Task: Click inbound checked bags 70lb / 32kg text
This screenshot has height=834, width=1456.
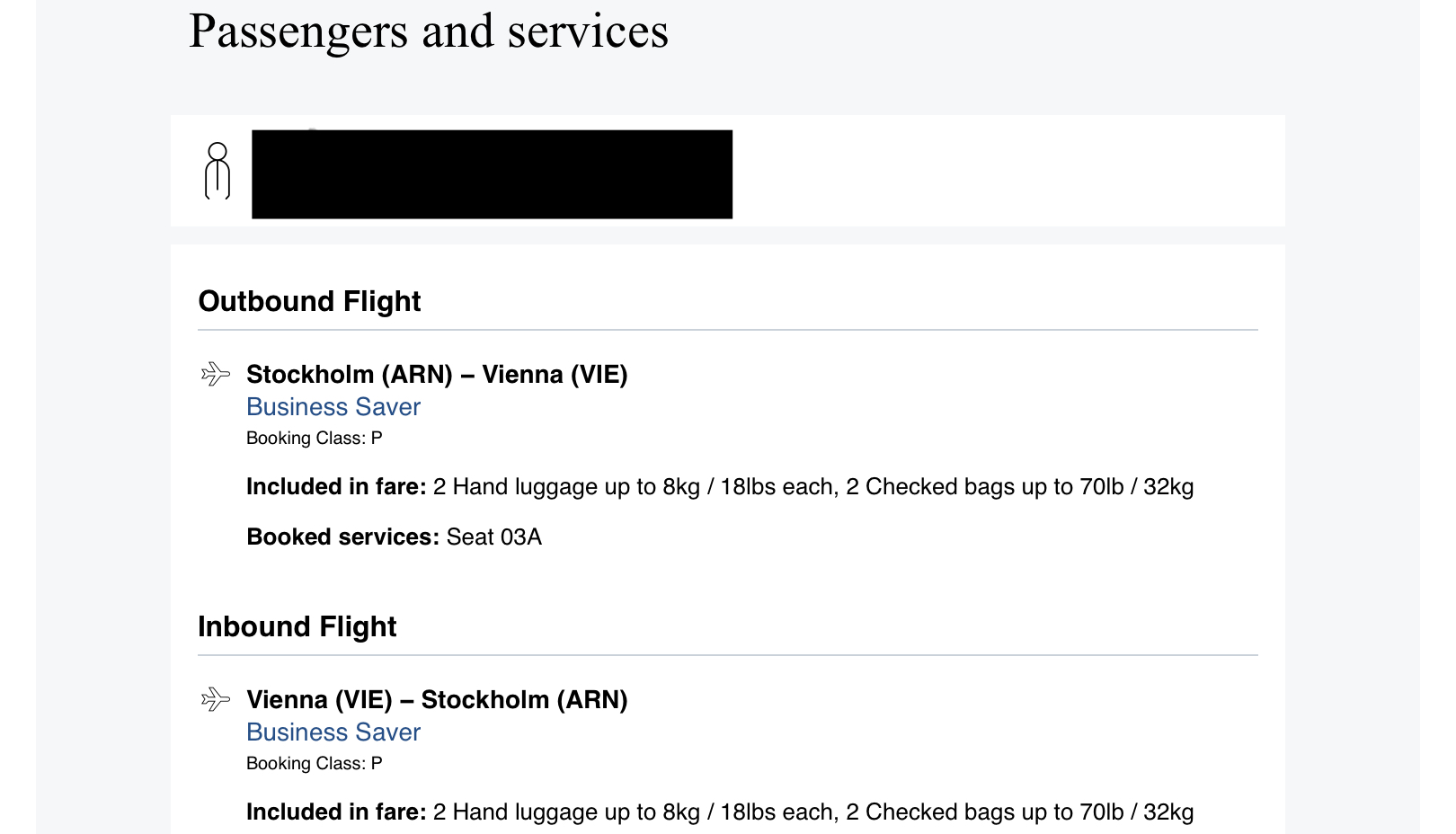Action: tap(1020, 812)
